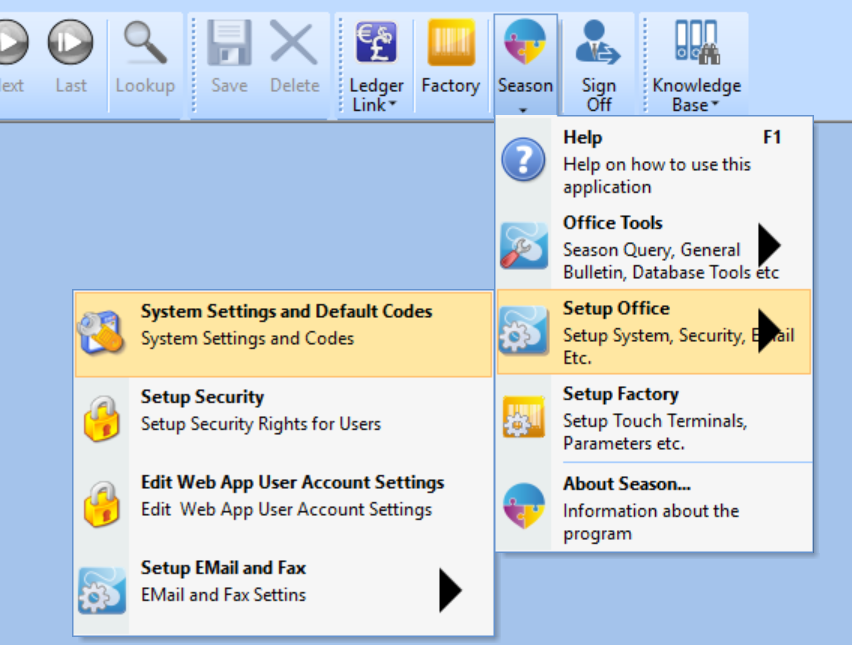Viewport: 852px width, 645px height.
Task: Click the Last toolbar label
Action: coord(71,85)
